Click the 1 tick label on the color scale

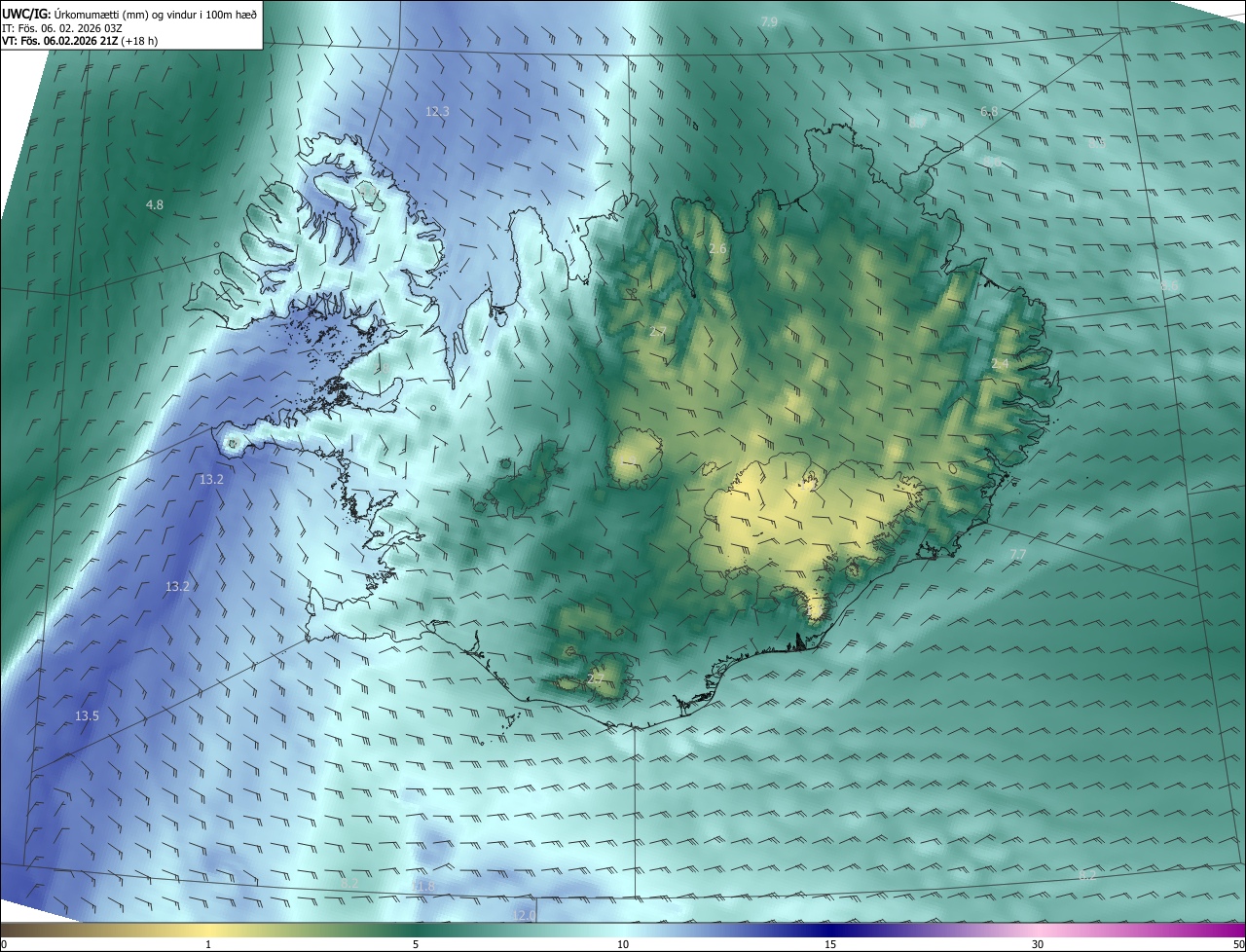pos(208,945)
